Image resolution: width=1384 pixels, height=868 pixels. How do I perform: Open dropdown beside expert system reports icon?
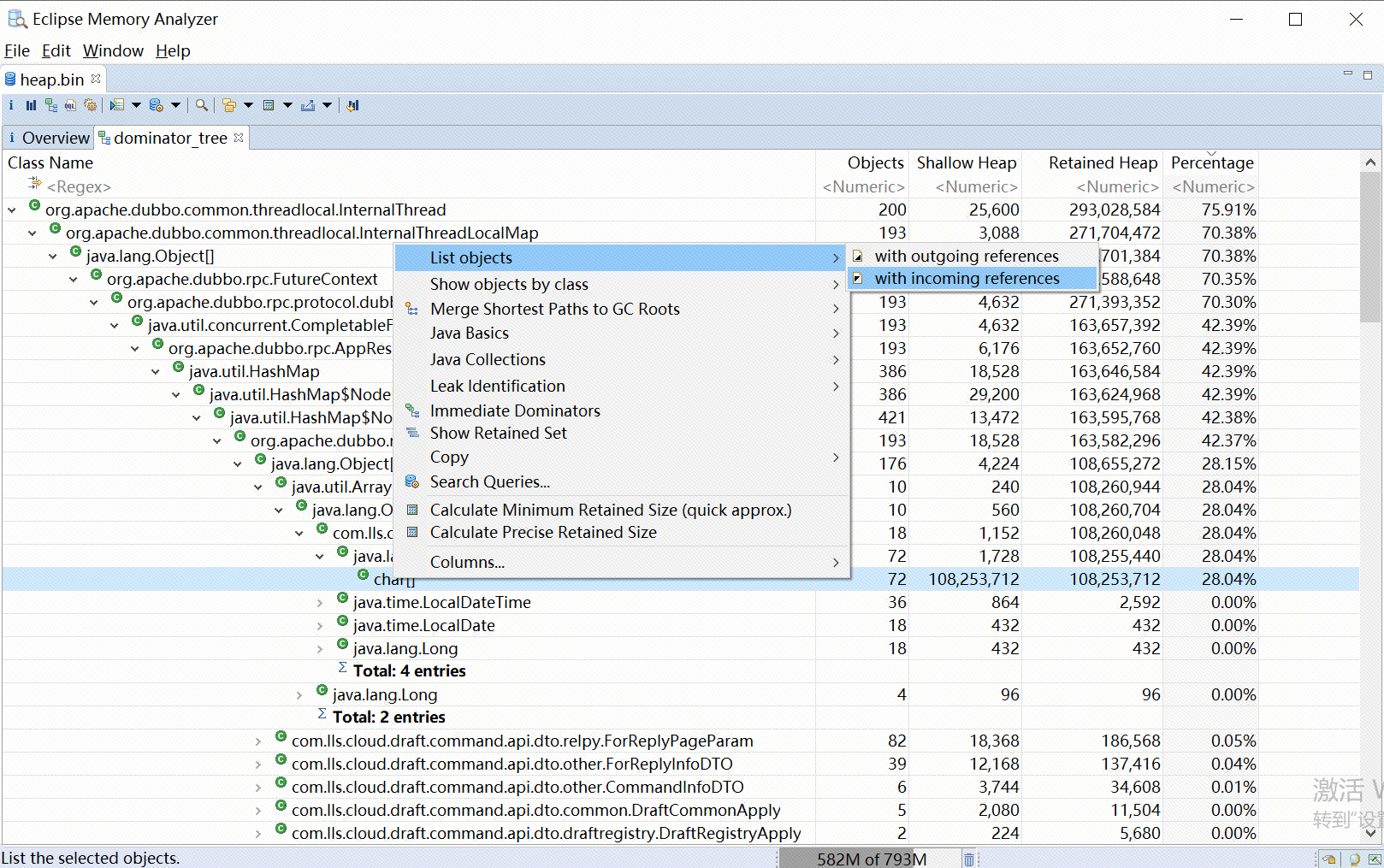click(136, 105)
